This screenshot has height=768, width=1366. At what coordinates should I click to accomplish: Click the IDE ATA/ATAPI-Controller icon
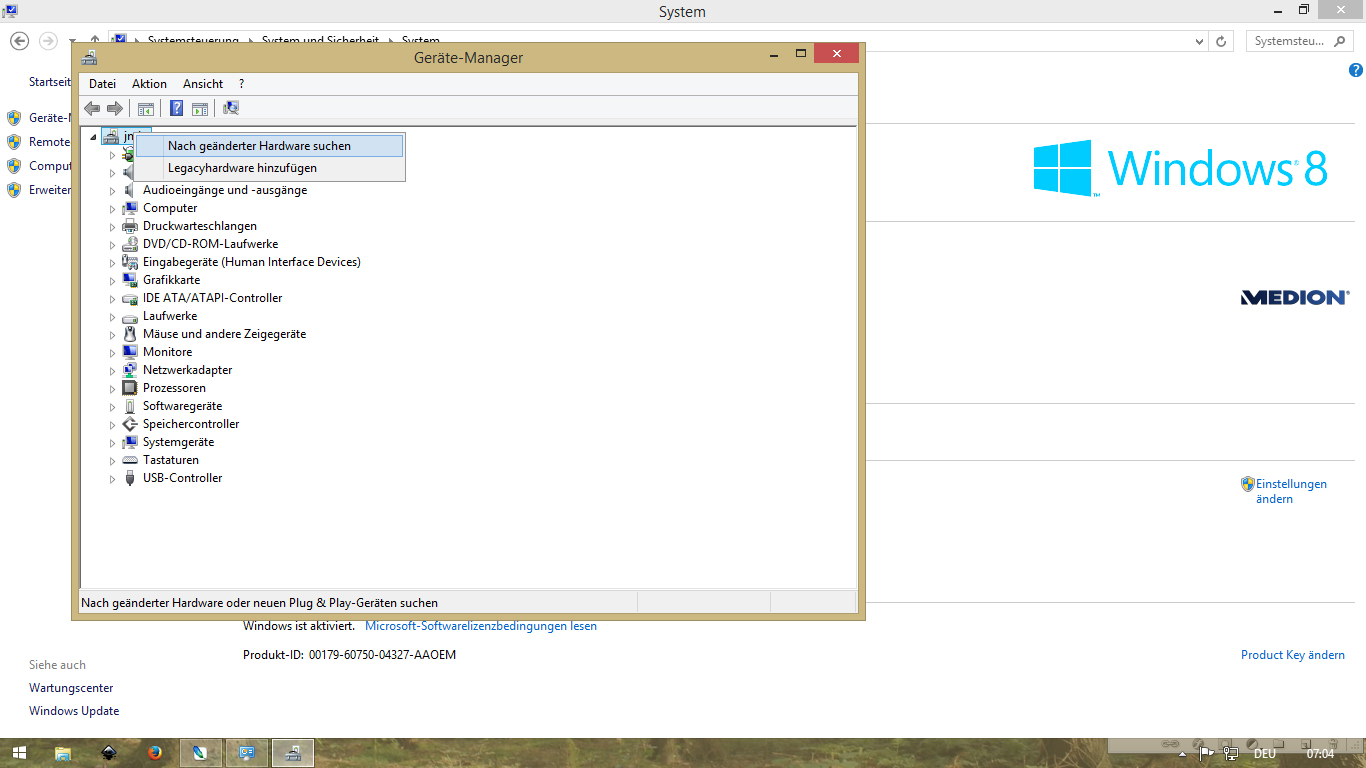pos(130,298)
